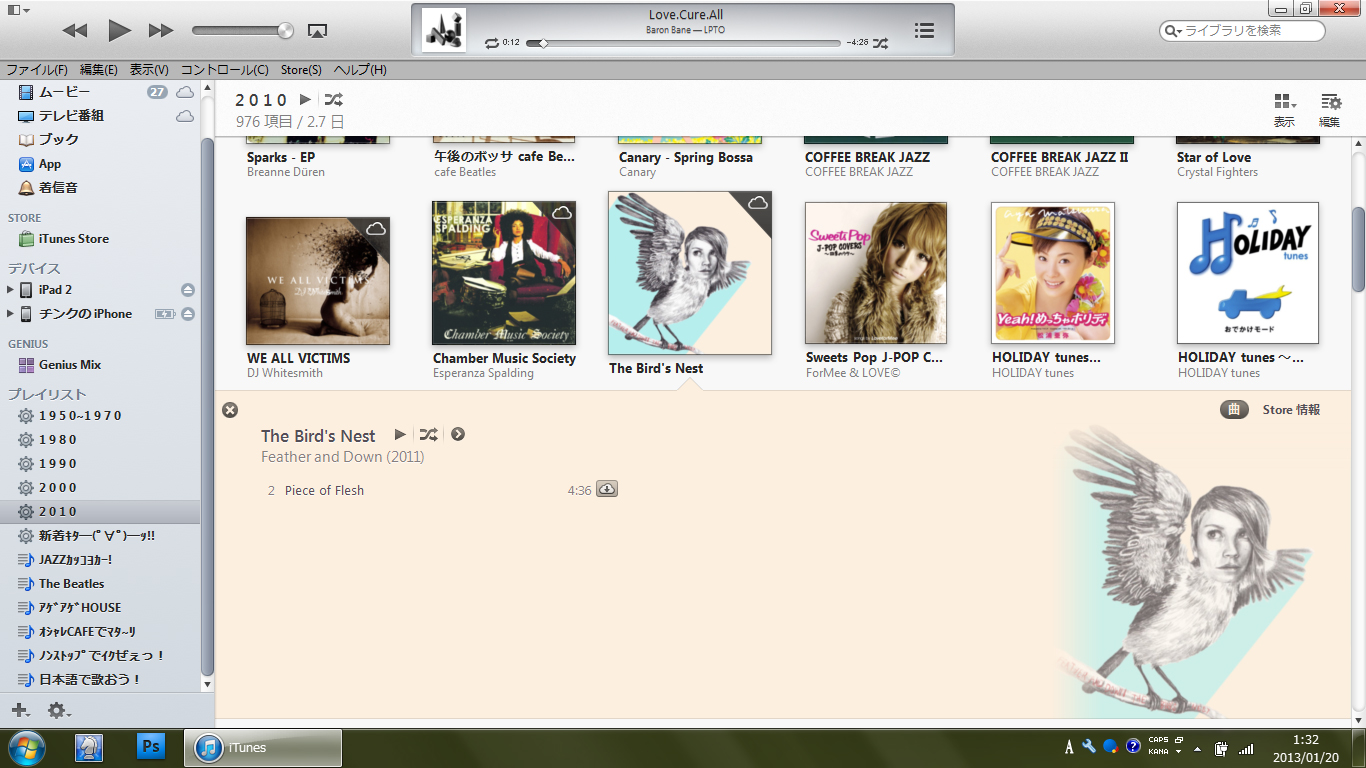Image resolution: width=1366 pixels, height=768 pixels.
Task: Open the Store(S) menu
Action: click(301, 70)
